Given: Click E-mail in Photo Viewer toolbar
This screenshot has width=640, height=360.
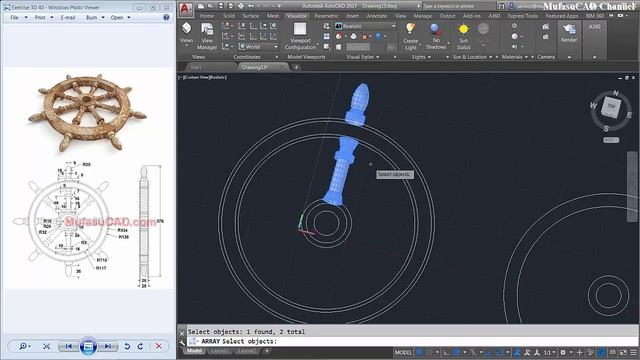Looking at the screenshot, I should (68, 18).
